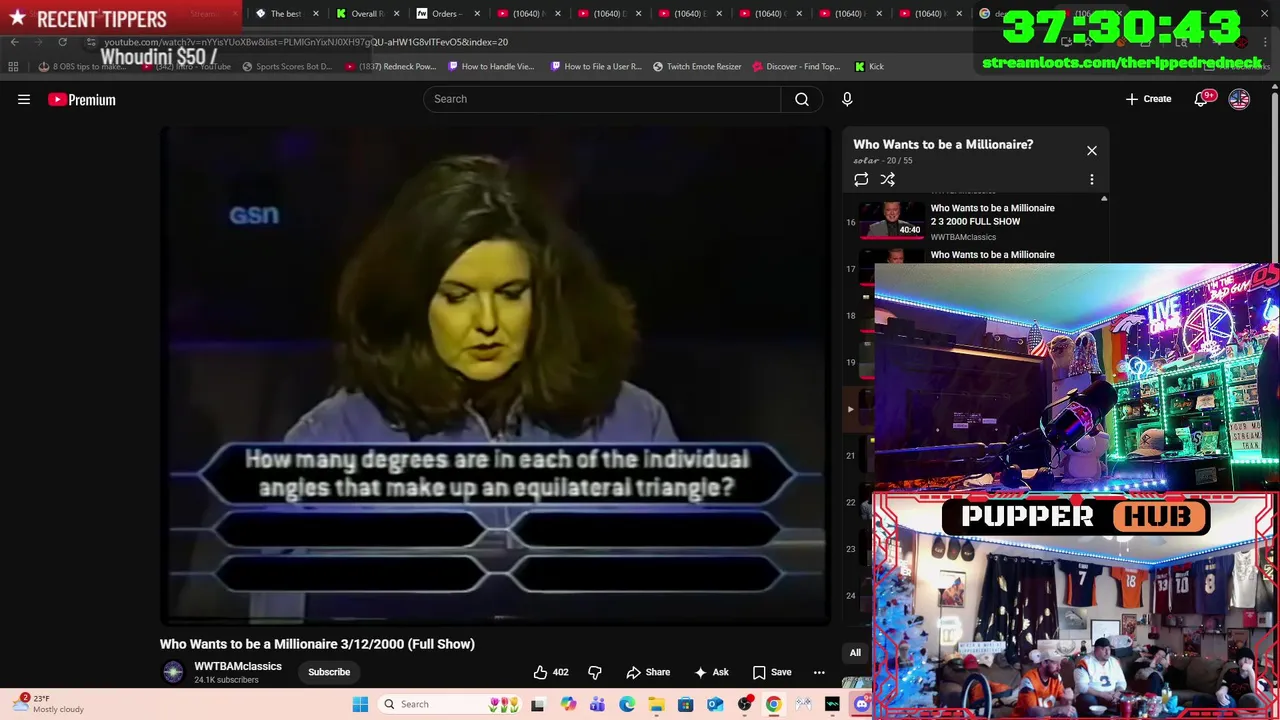
Task: Save video to a playlist
Action: coord(771,672)
